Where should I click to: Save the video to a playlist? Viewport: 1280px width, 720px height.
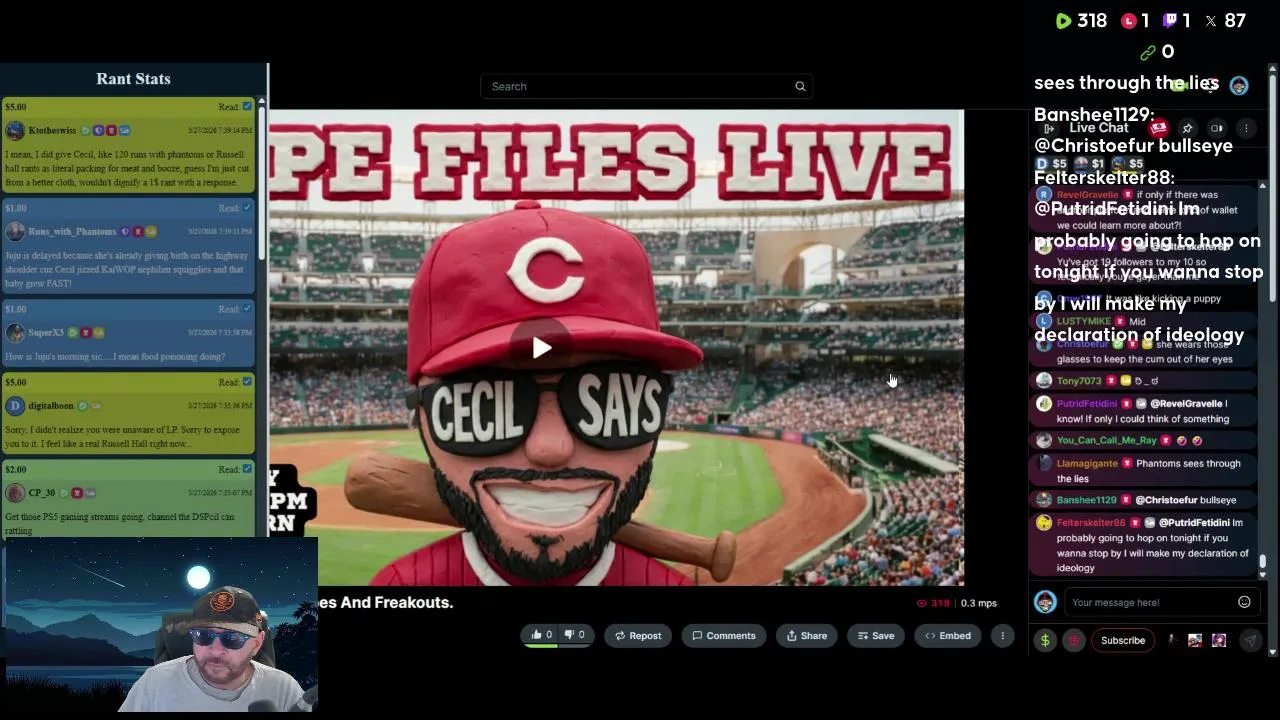tap(875, 636)
